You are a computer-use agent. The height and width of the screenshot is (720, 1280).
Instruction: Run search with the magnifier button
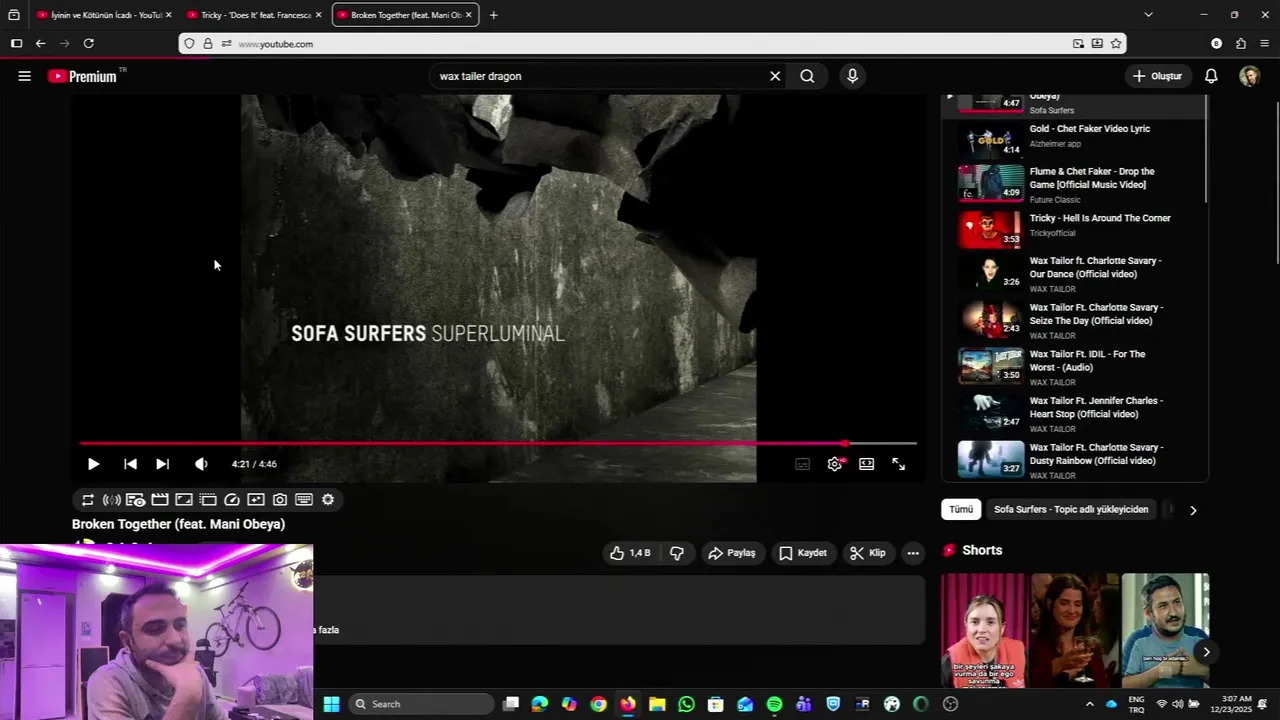(807, 76)
